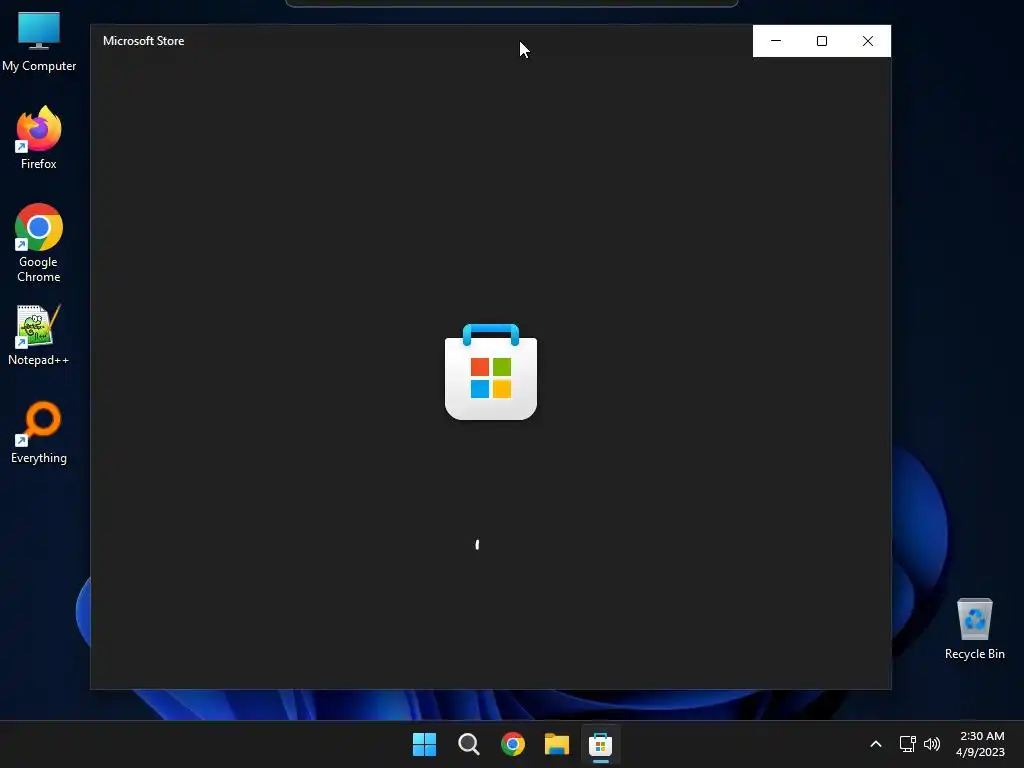Close the Microsoft Store window

pyautogui.click(x=868, y=41)
